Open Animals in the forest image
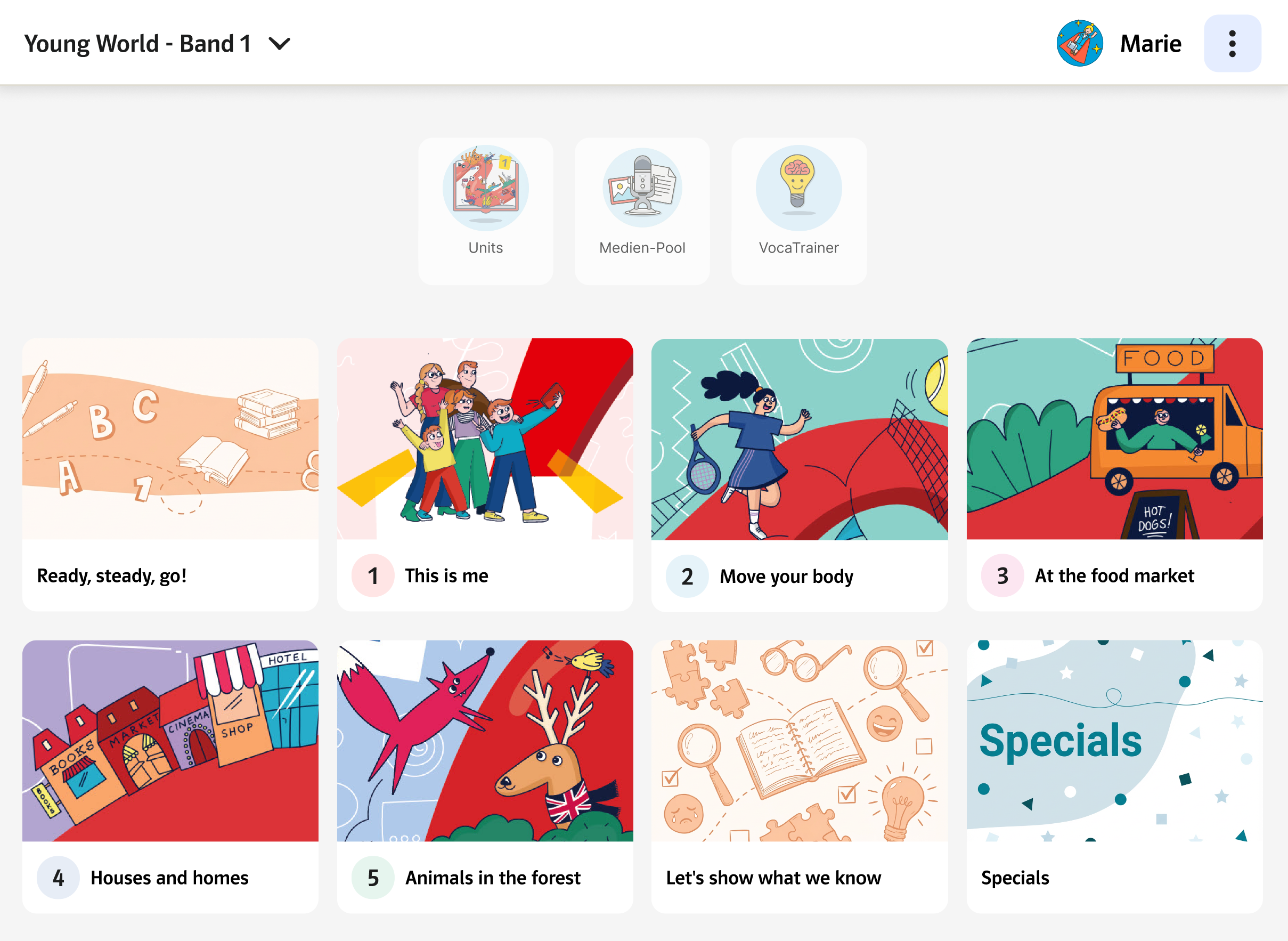Viewport: 1288px width, 941px height. (x=485, y=741)
